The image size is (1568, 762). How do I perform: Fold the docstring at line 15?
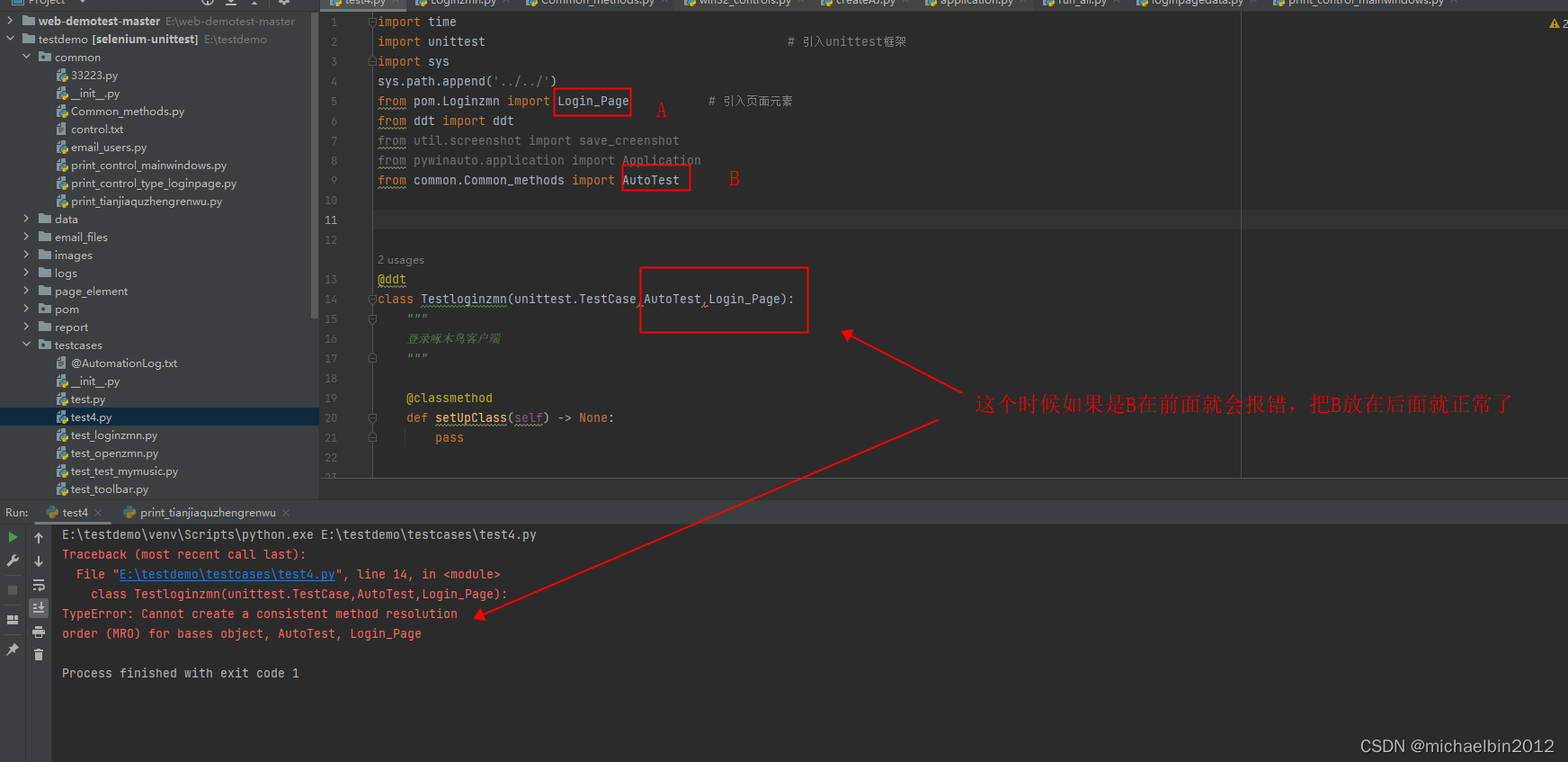click(372, 318)
